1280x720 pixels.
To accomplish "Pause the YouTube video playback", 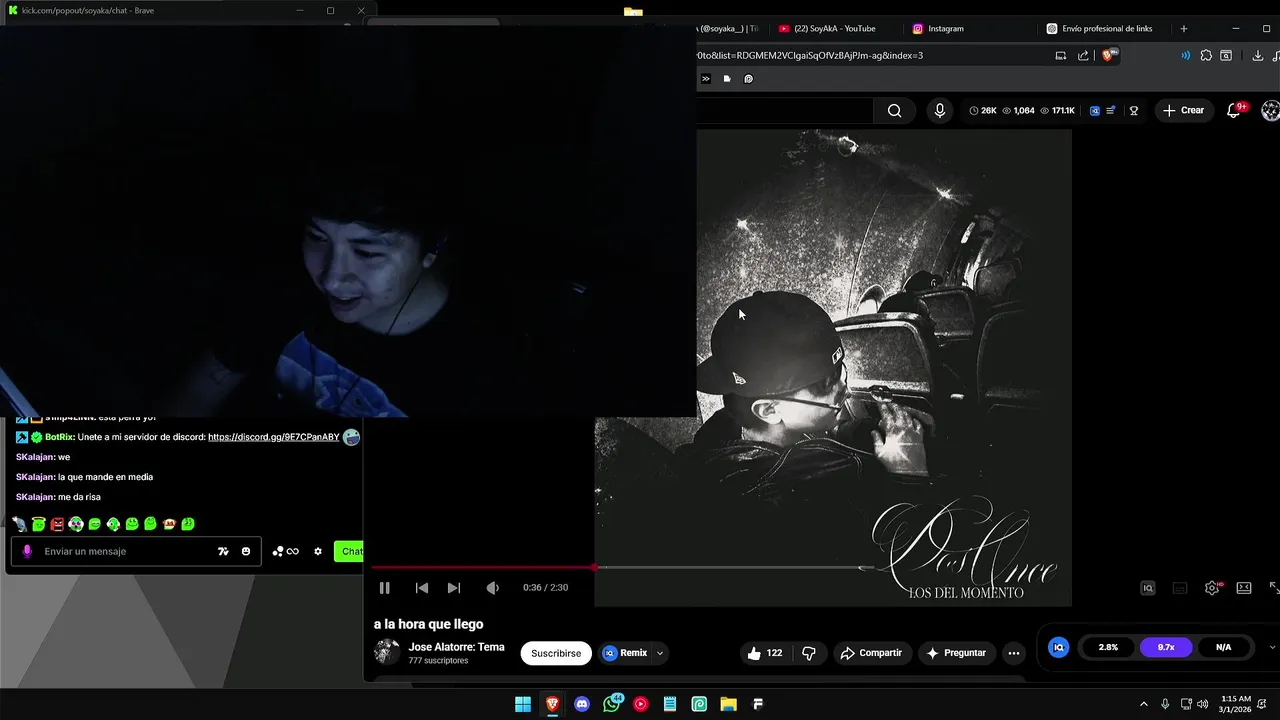I will [x=384, y=588].
